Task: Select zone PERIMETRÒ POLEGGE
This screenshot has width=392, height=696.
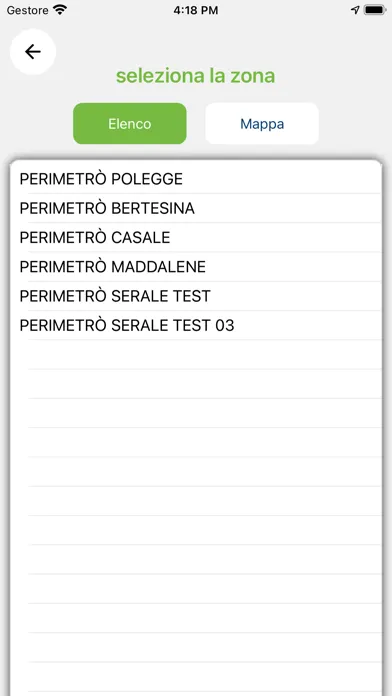Action: click(x=196, y=179)
